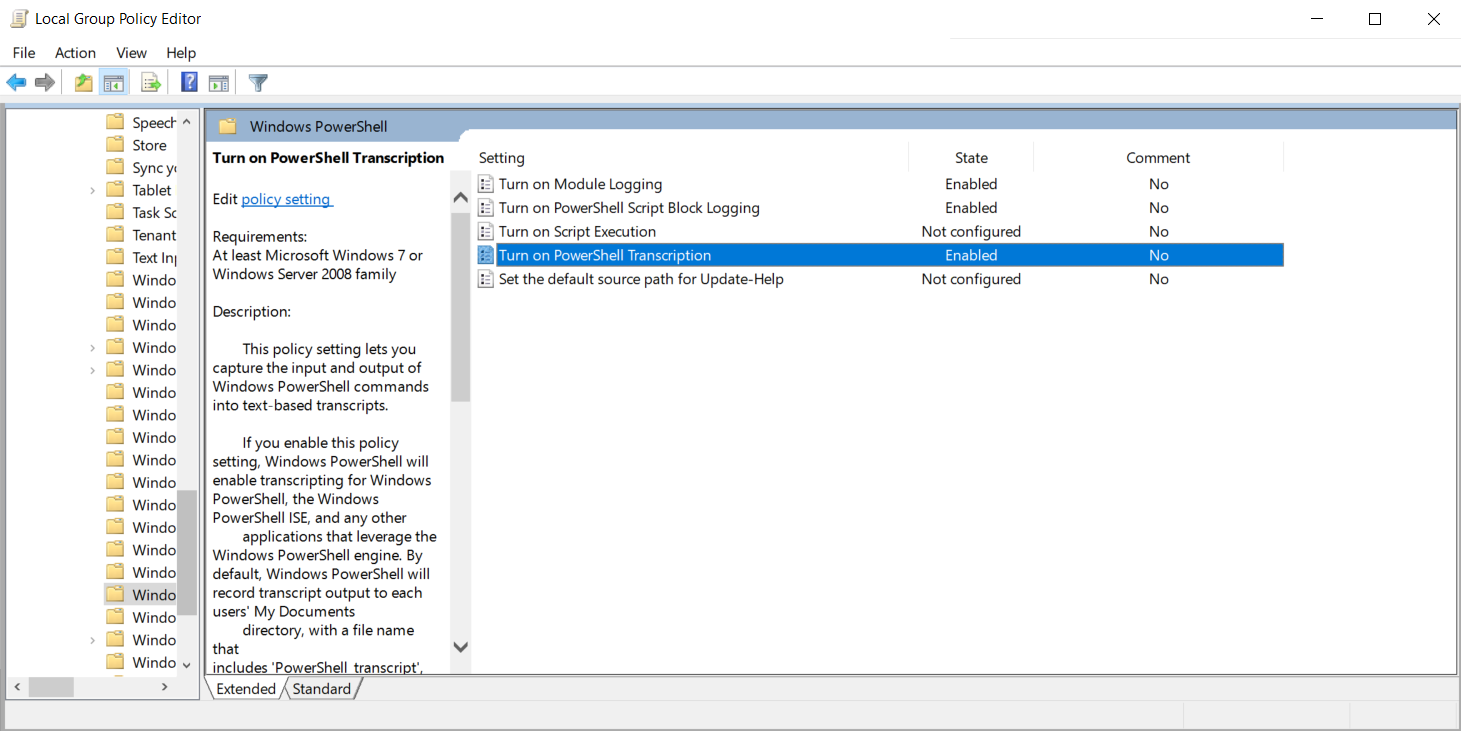Switch to the Standard tab
The height and width of the screenshot is (731, 1461).
[322, 689]
